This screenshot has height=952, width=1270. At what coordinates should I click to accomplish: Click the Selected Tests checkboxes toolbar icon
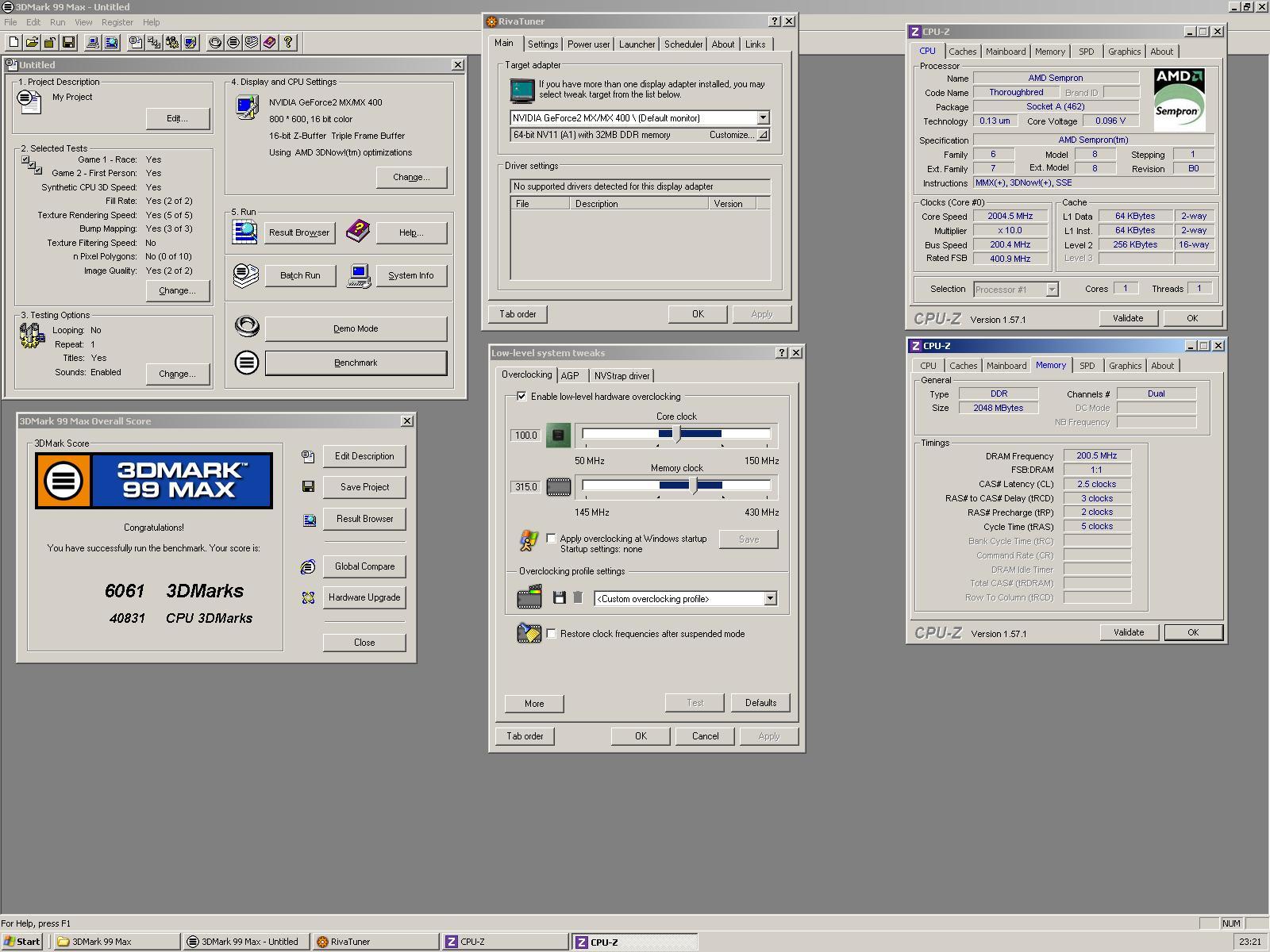pyautogui.click(x=154, y=43)
